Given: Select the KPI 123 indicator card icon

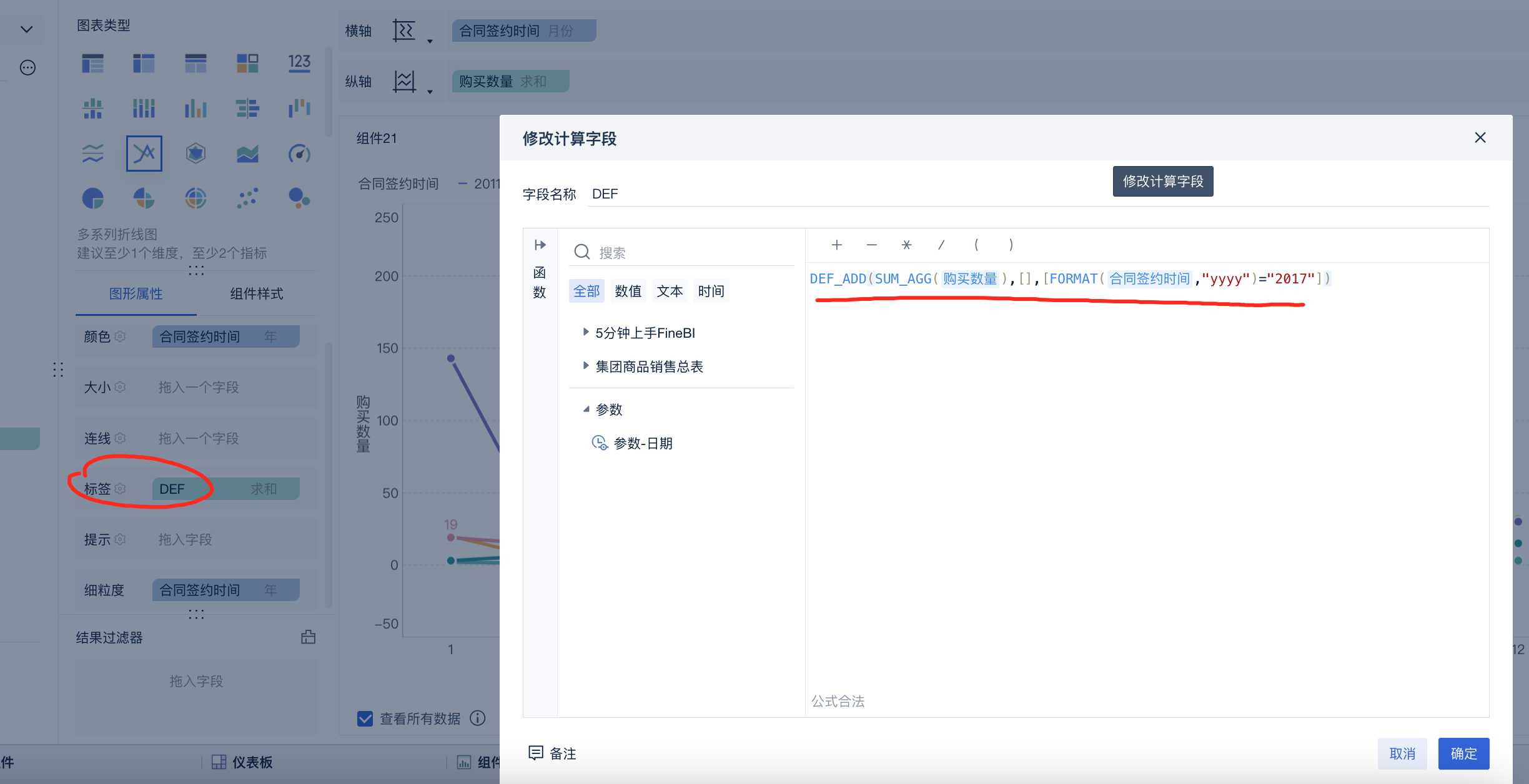Looking at the screenshot, I should click(299, 63).
